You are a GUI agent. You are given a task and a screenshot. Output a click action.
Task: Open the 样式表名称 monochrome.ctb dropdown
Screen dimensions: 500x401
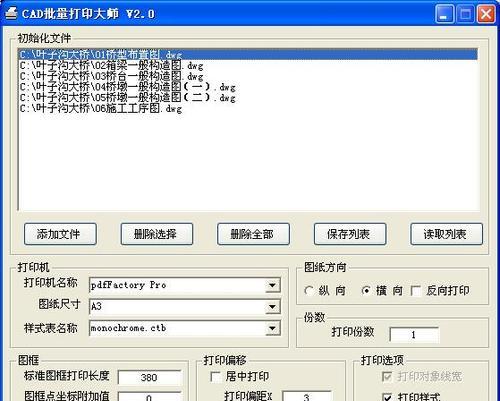(x=272, y=328)
